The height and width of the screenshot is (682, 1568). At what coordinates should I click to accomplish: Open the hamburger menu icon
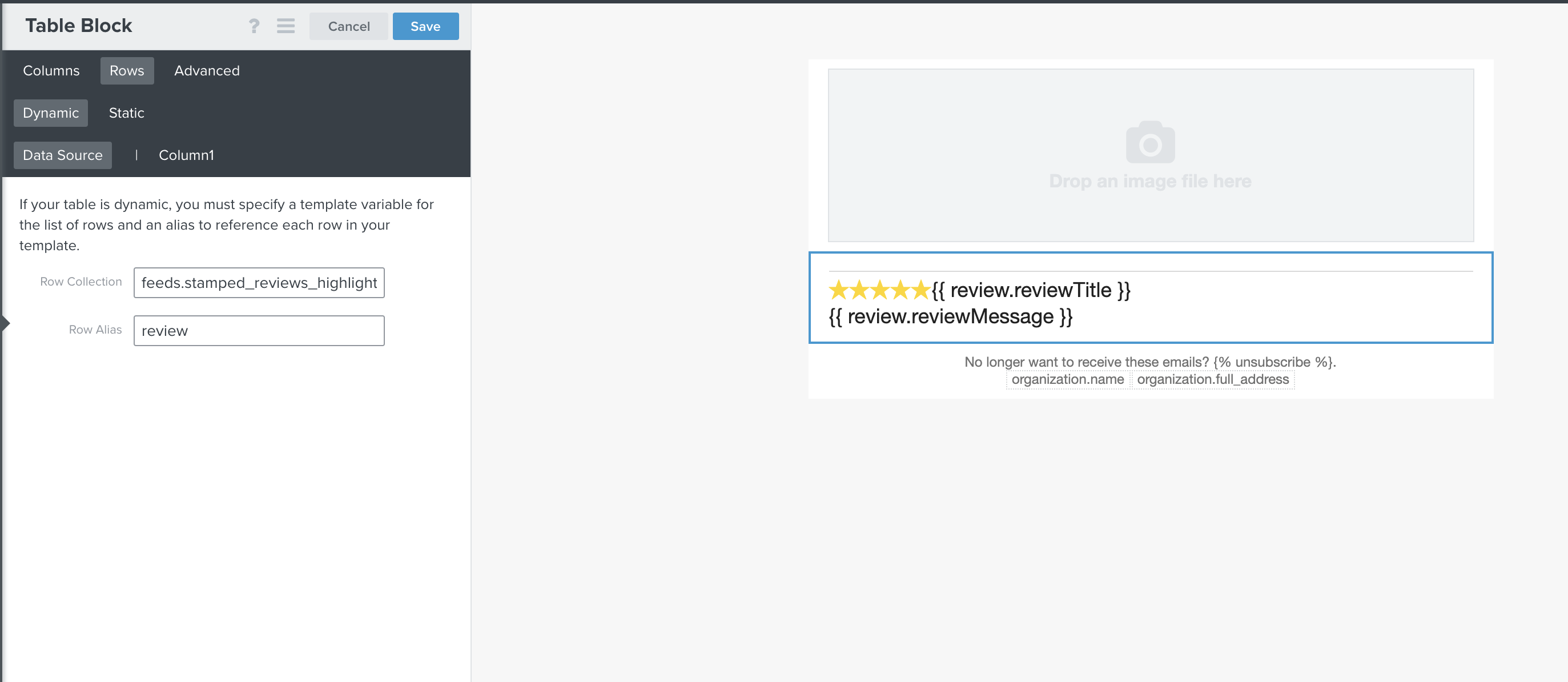coord(286,26)
